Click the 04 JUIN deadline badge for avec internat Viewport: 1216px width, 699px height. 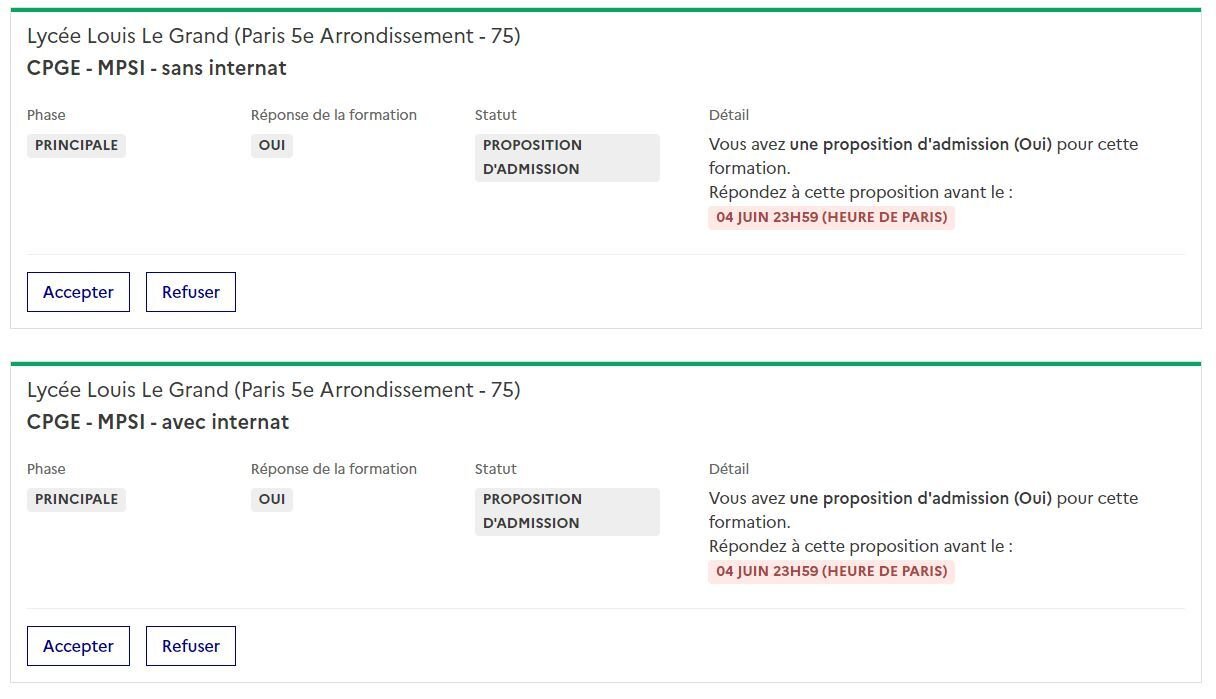pyautogui.click(x=831, y=571)
